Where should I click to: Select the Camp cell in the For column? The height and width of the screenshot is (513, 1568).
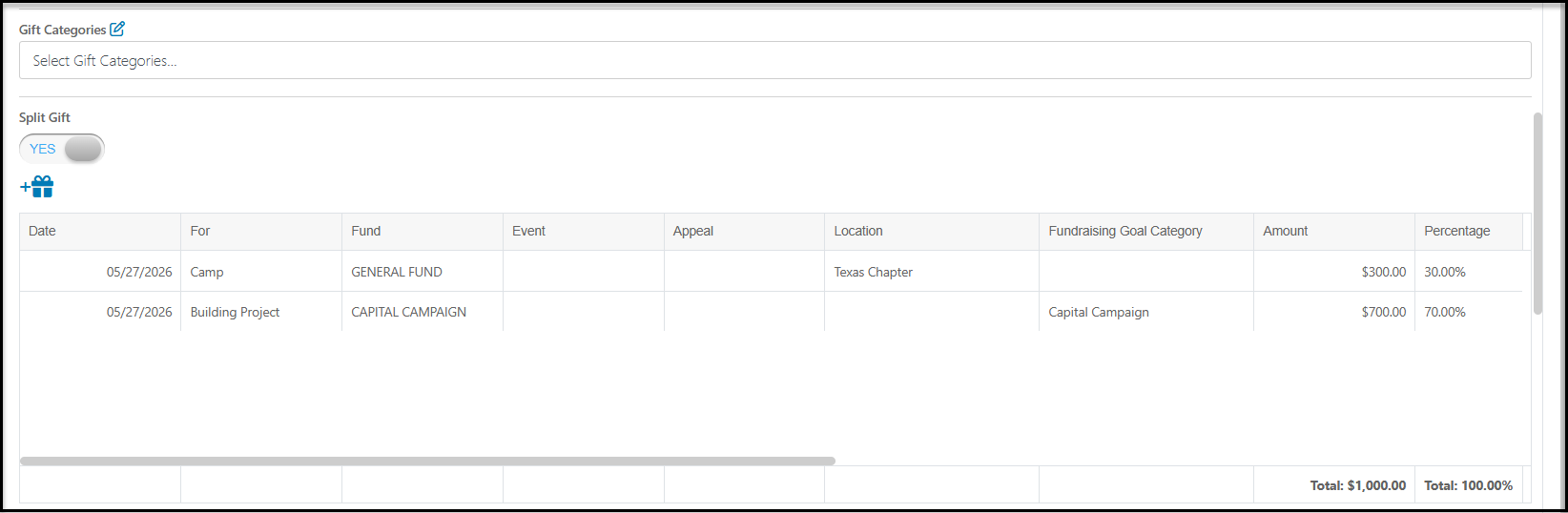(x=261, y=272)
